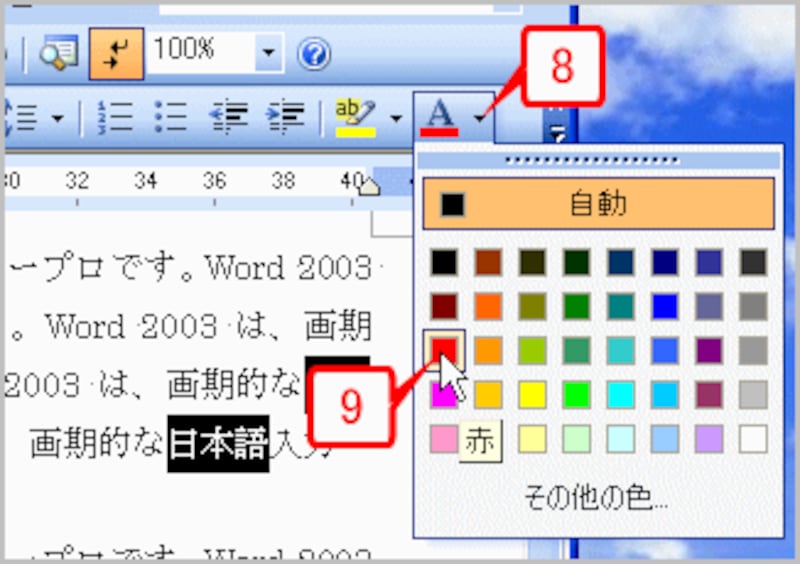Click the line spacing icon
Viewport: 800px width, 564px height.
click(x=21, y=117)
